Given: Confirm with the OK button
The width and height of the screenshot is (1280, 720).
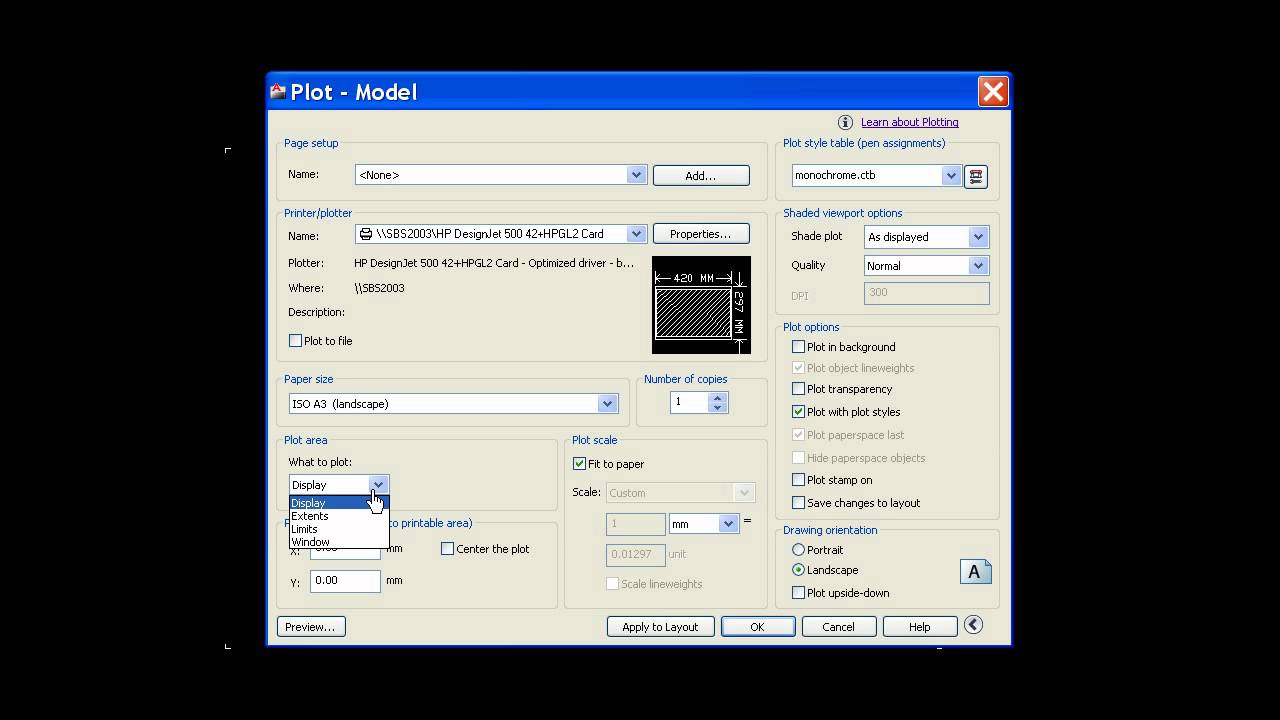Looking at the screenshot, I should [758, 627].
